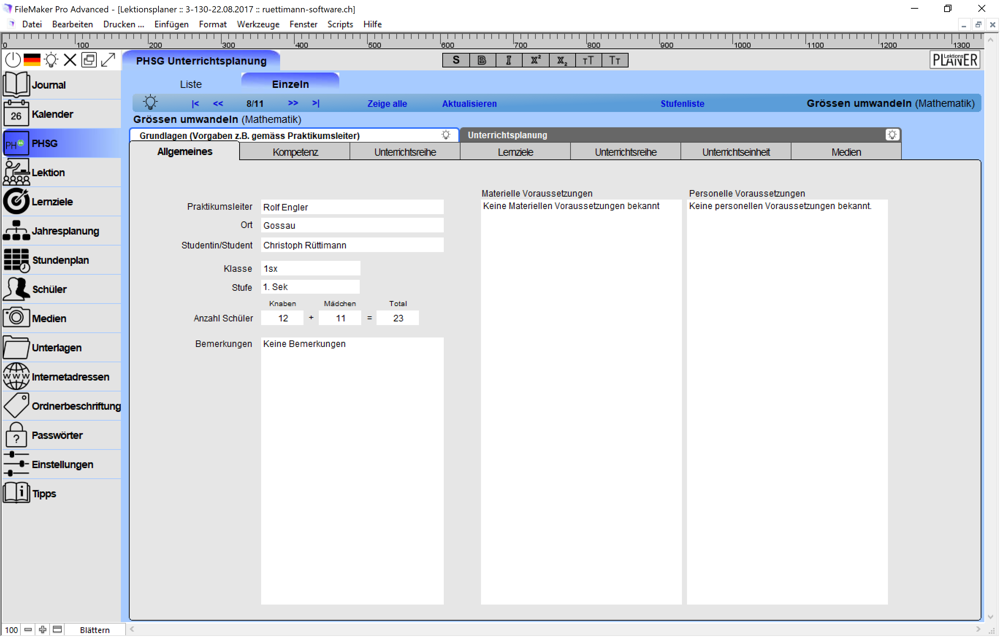Screen dimensions: 1000x637
Task: Switch to the Kompetenz tab
Action: coord(295,152)
